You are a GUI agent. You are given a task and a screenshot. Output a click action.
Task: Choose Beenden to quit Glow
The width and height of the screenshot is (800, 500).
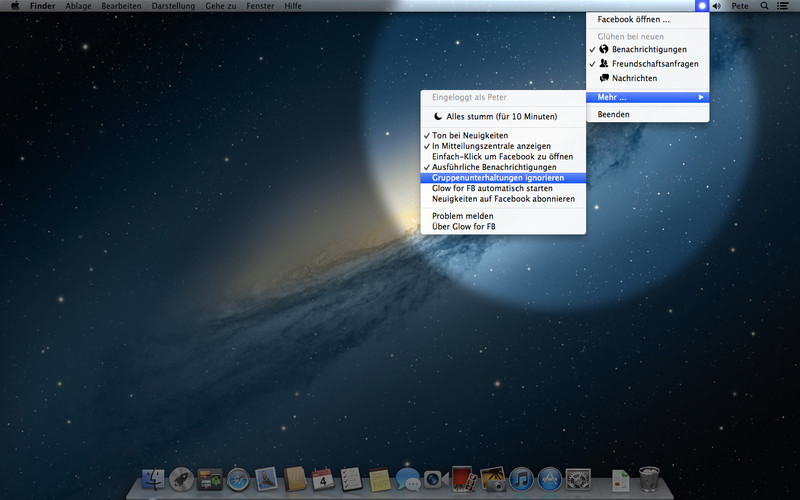point(647,114)
